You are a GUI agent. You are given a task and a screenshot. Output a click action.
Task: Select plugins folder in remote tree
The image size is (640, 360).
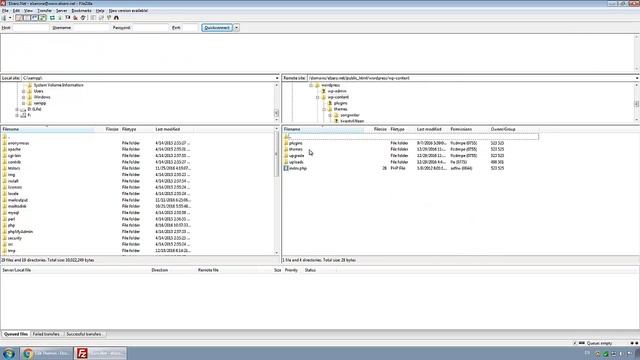pyautogui.click(x=340, y=103)
